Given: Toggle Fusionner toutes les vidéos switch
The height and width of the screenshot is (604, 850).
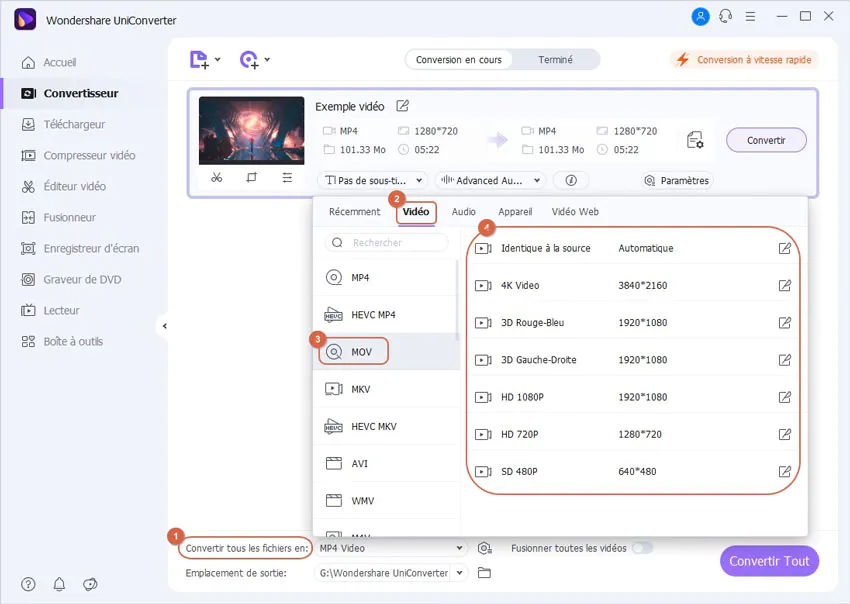Looking at the screenshot, I should (x=642, y=548).
